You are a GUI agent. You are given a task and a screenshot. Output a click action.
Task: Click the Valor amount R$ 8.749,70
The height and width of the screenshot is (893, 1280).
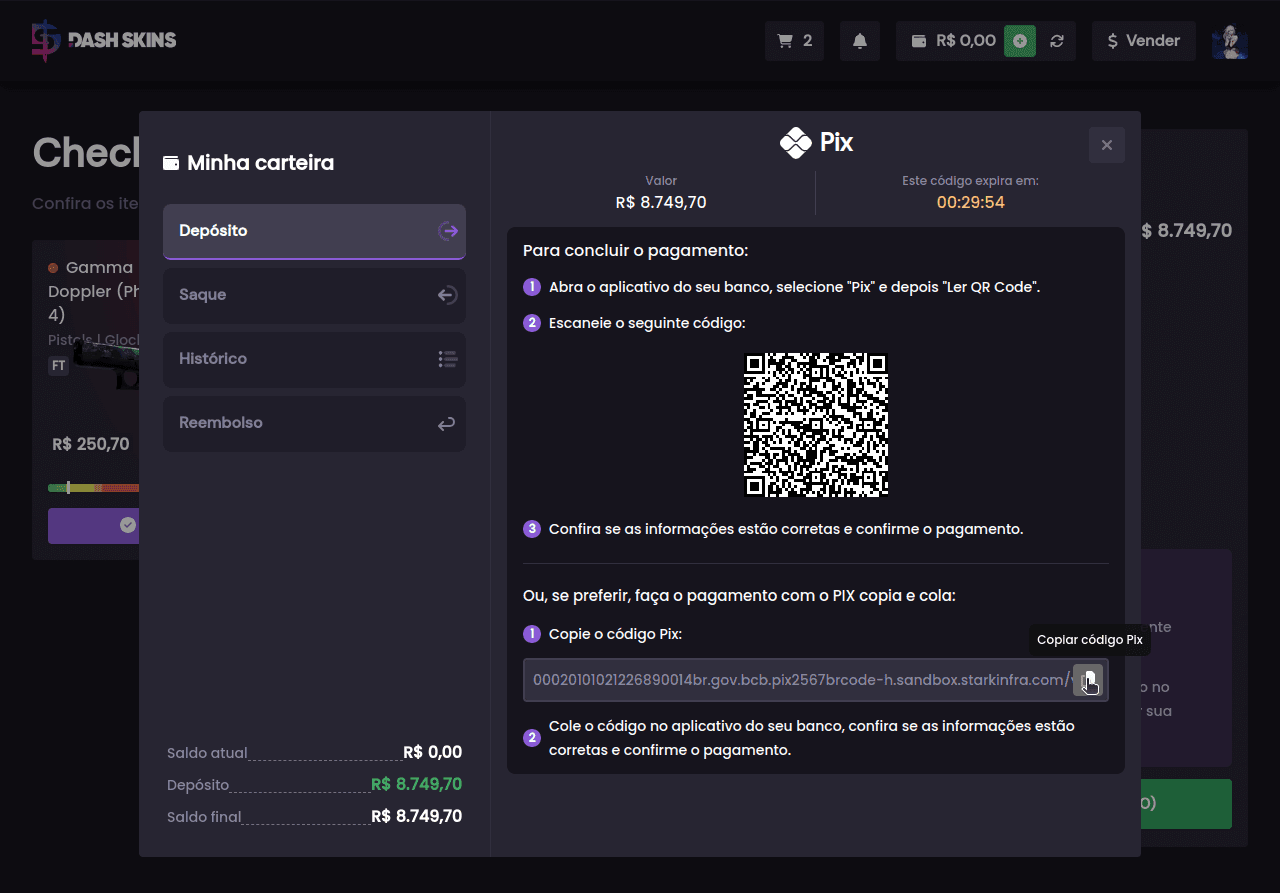661,203
